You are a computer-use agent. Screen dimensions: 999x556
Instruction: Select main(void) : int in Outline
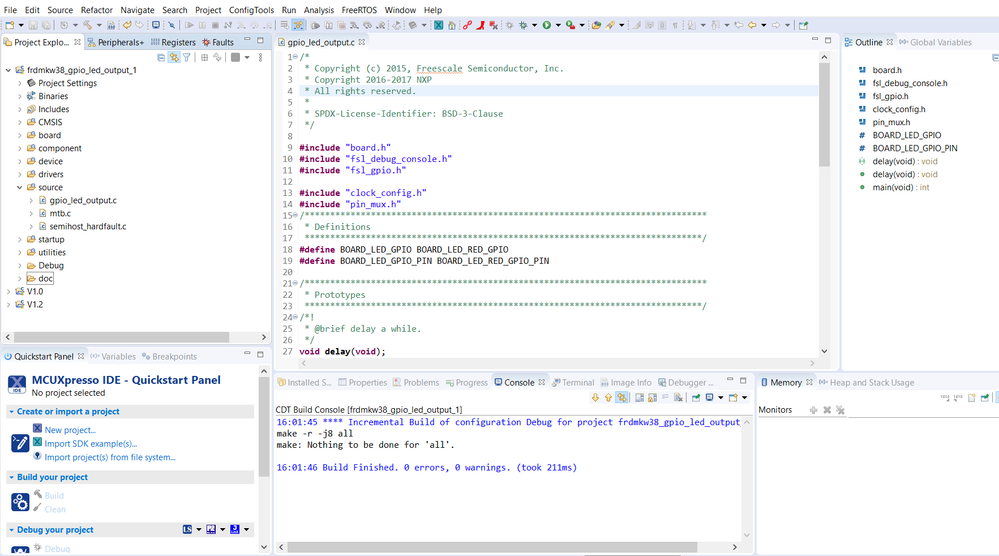pos(900,187)
